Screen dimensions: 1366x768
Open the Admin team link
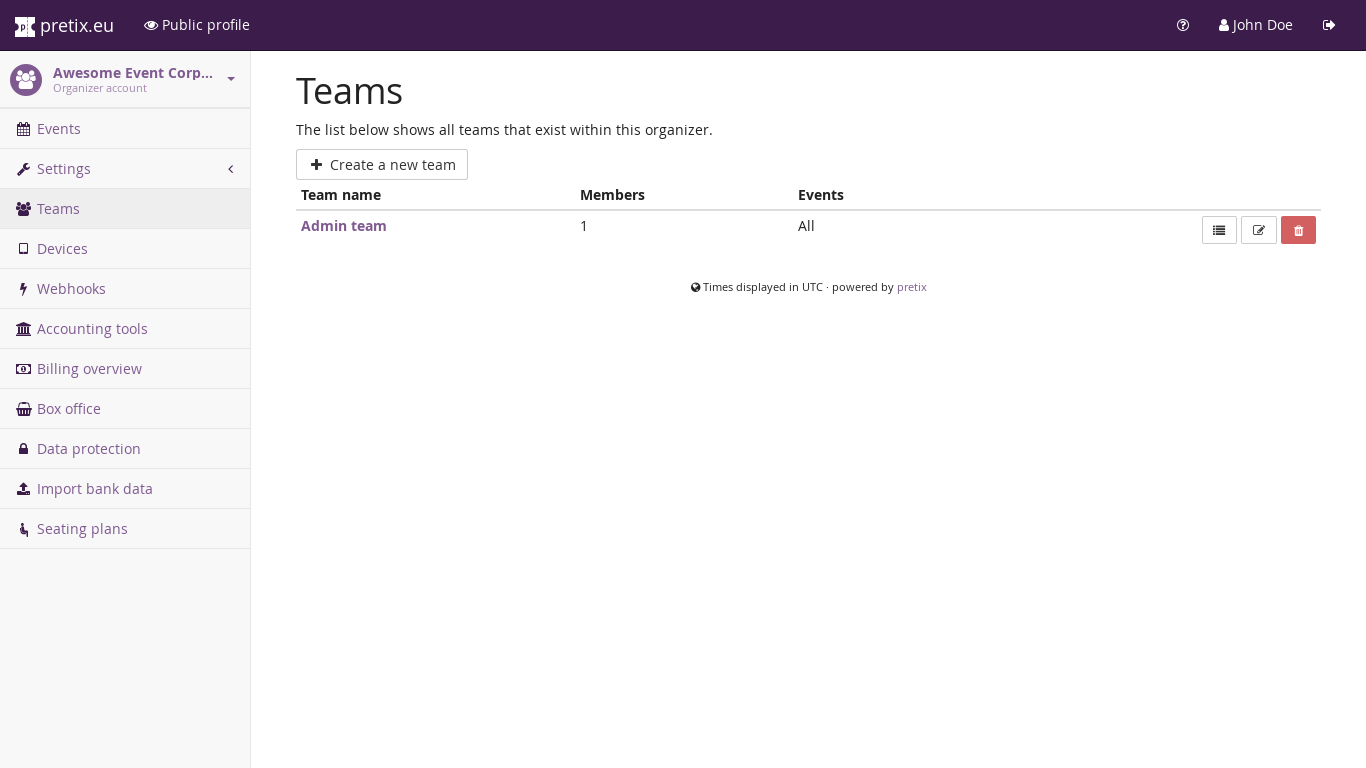(x=343, y=226)
